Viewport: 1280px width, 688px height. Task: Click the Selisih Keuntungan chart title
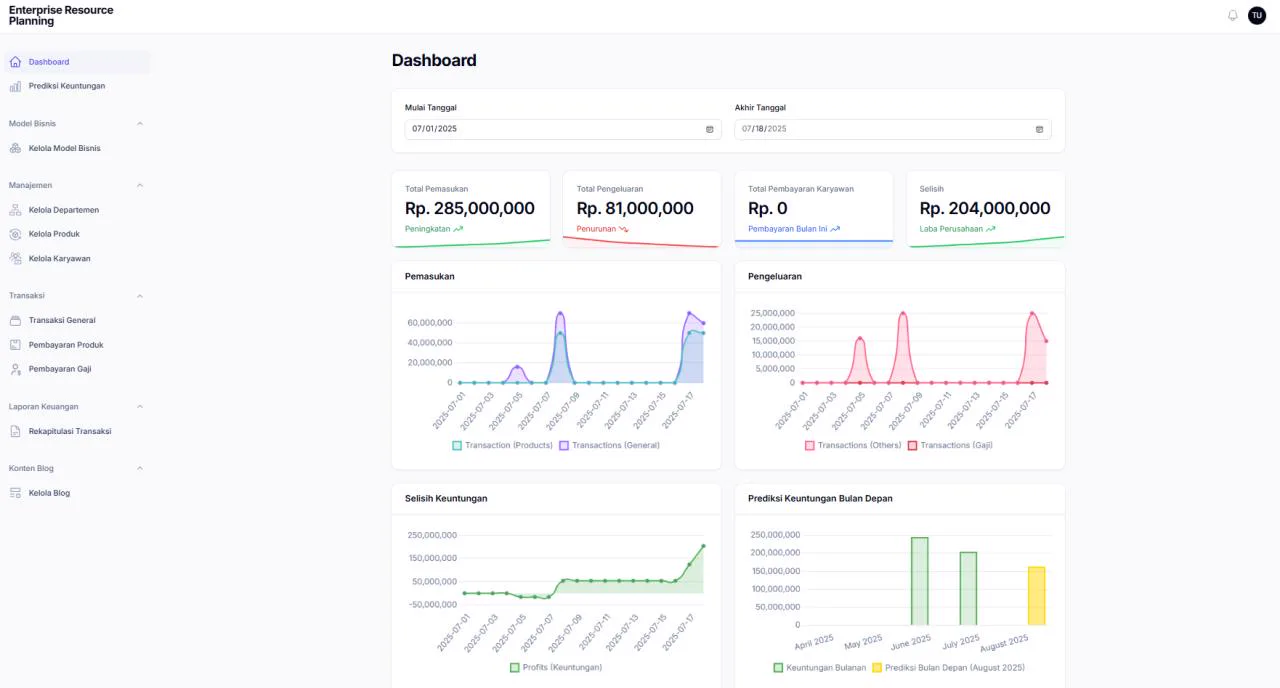[x=446, y=498]
